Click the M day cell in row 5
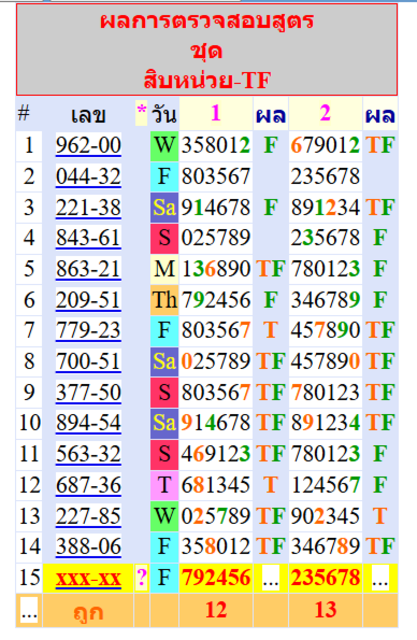 pos(164,269)
